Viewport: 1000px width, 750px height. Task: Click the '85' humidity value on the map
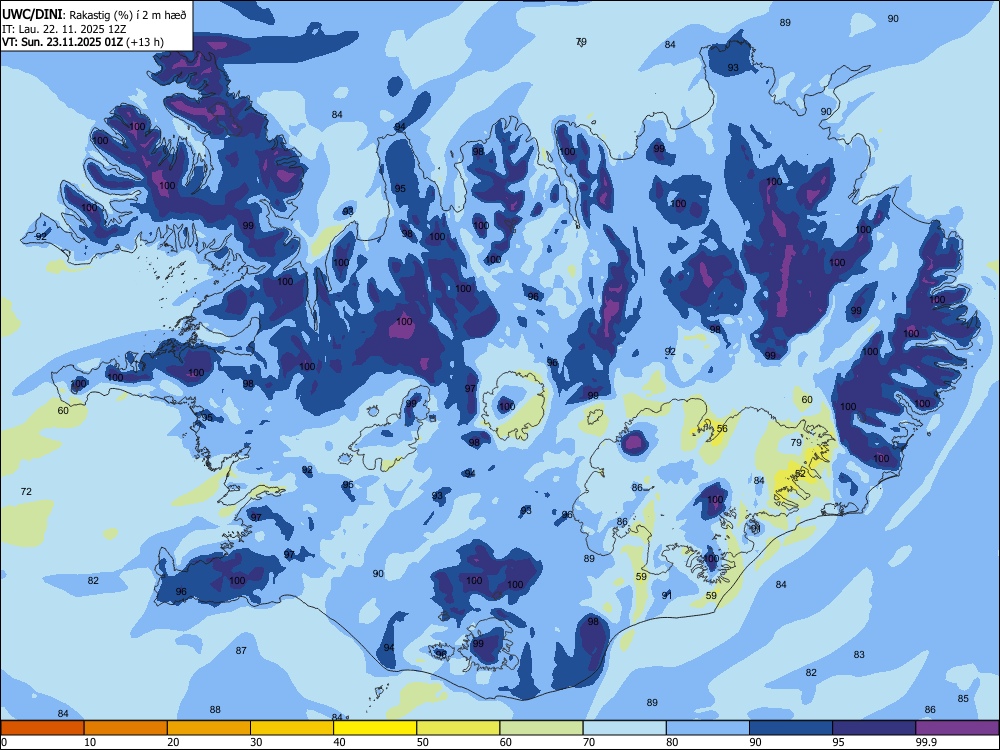pyautogui.click(x=963, y=698)
